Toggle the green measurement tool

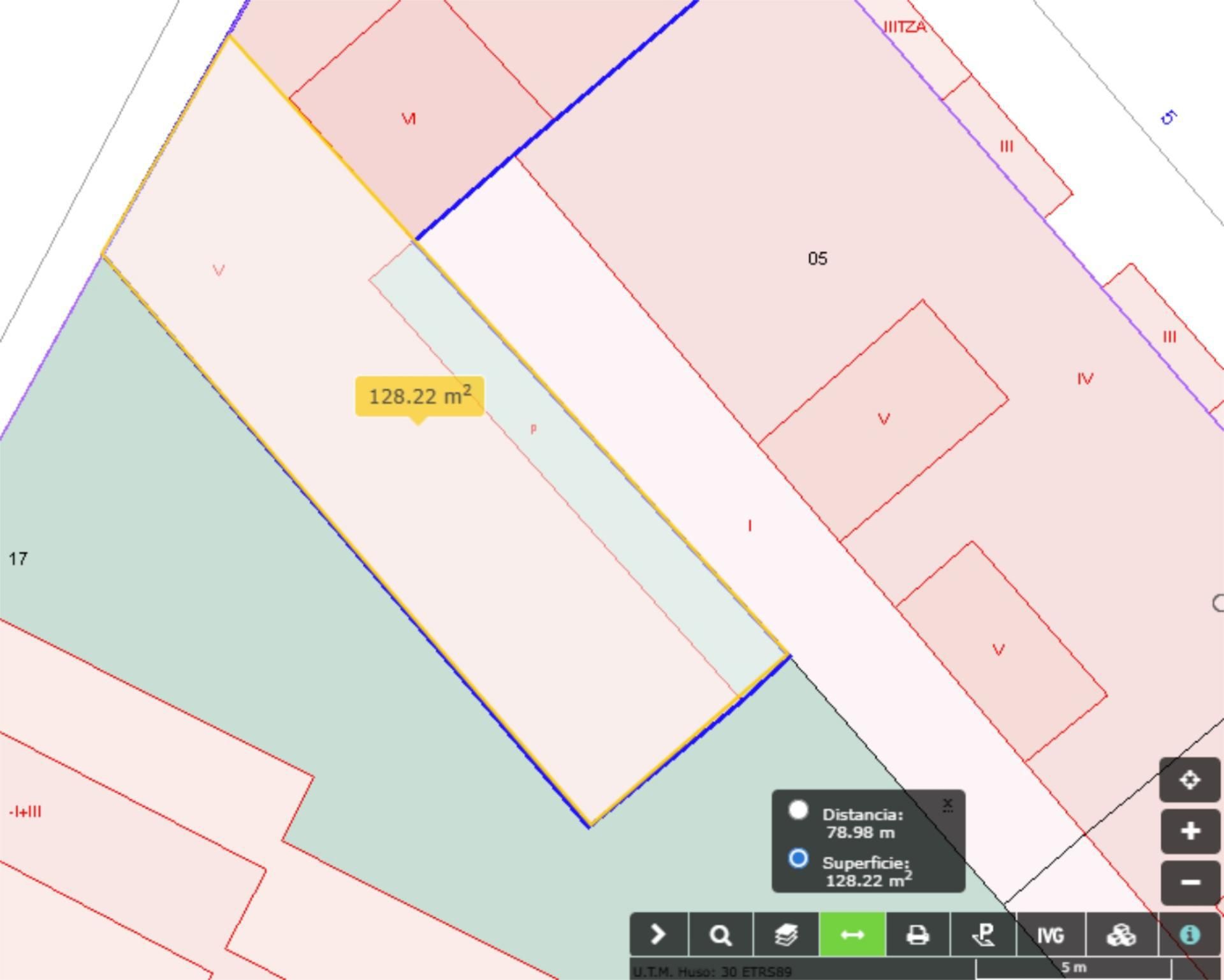click(x=852, y=935)
